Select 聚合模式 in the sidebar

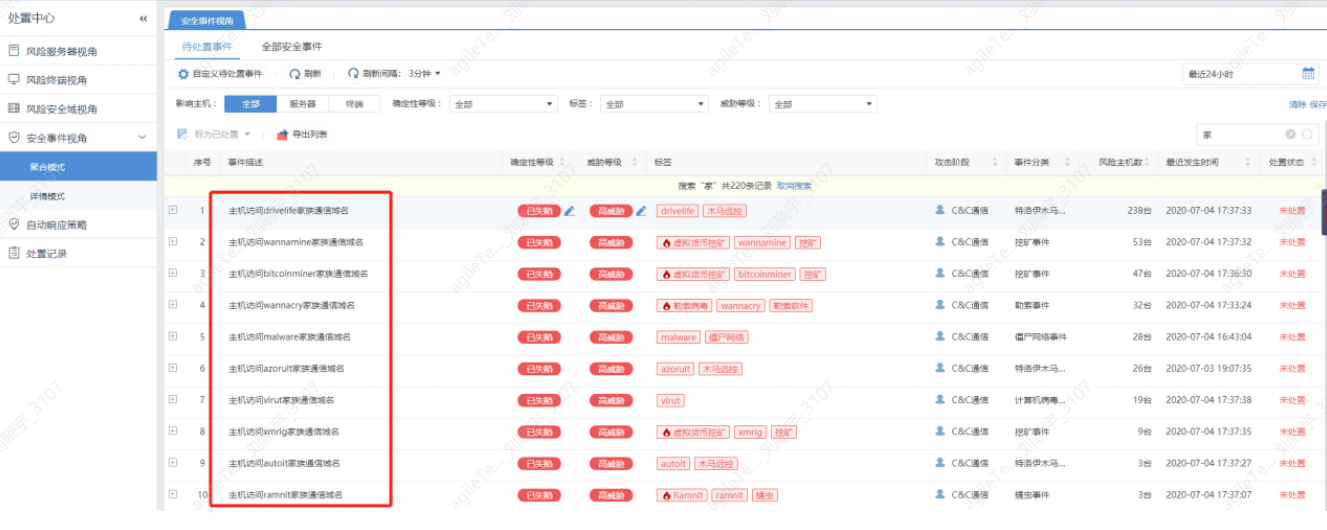pos(78,167)
